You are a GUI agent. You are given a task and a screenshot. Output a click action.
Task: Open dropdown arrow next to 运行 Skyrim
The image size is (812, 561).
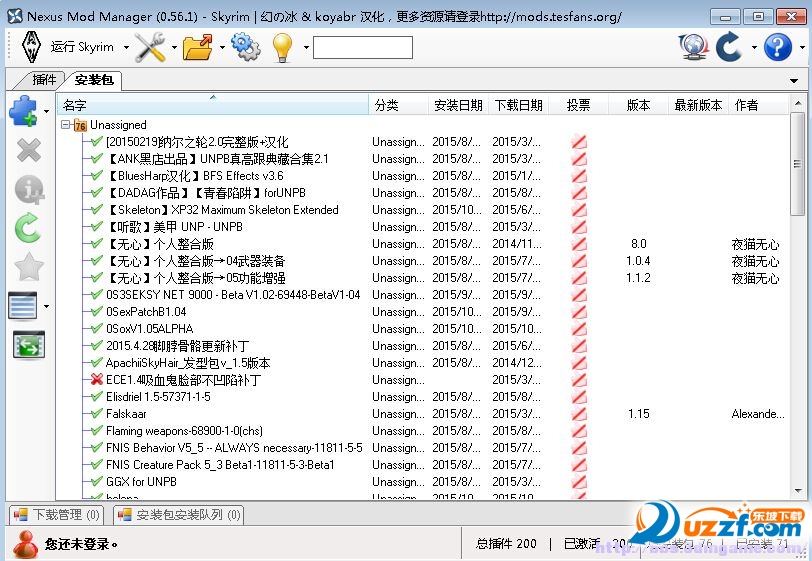126,48
